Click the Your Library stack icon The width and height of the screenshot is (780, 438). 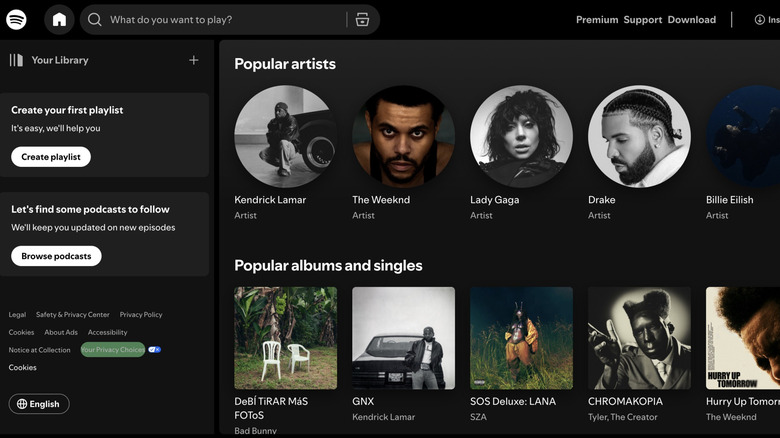[x=16, y=60]
